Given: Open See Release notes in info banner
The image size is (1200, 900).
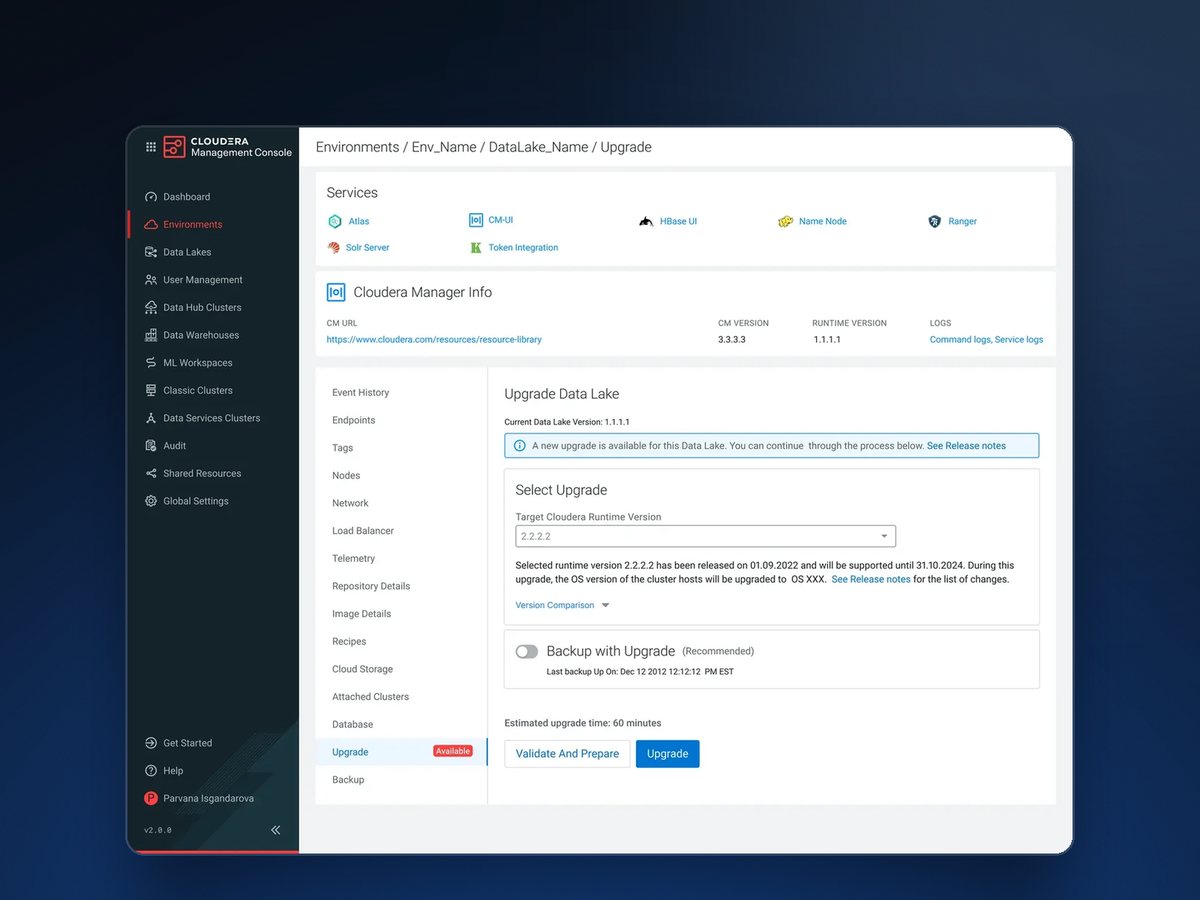Looking at the screenshot, I should pyautogui.click(x=966, y=446).
